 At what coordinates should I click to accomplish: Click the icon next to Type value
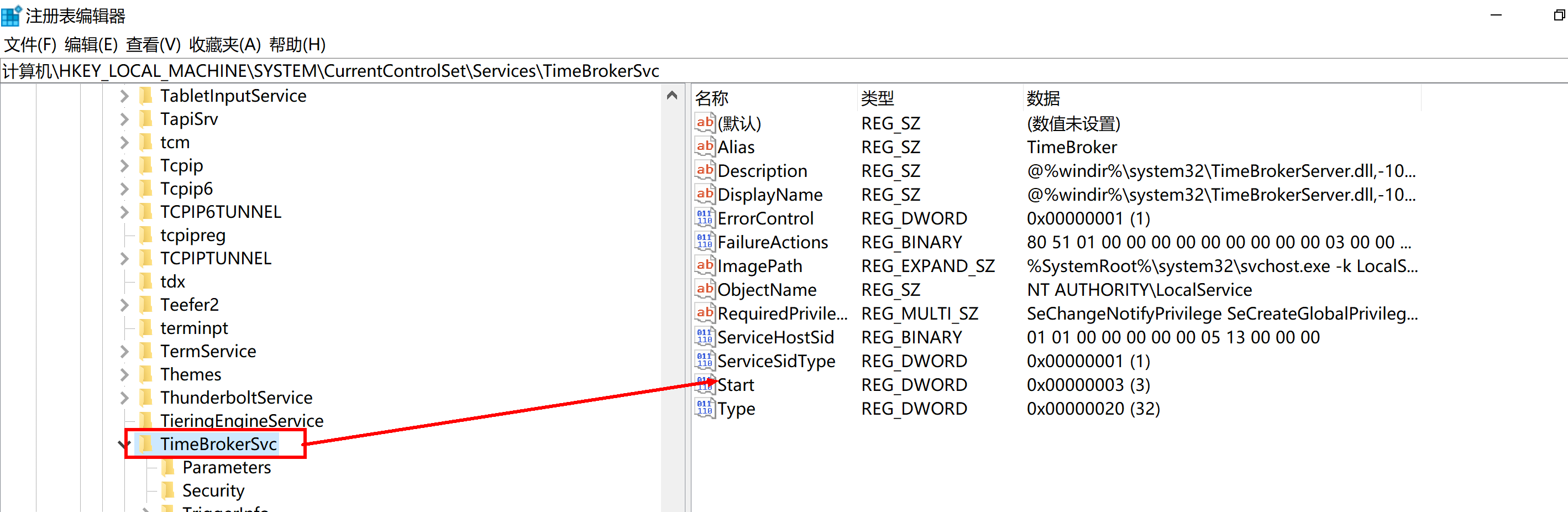[x=704, y=409]
